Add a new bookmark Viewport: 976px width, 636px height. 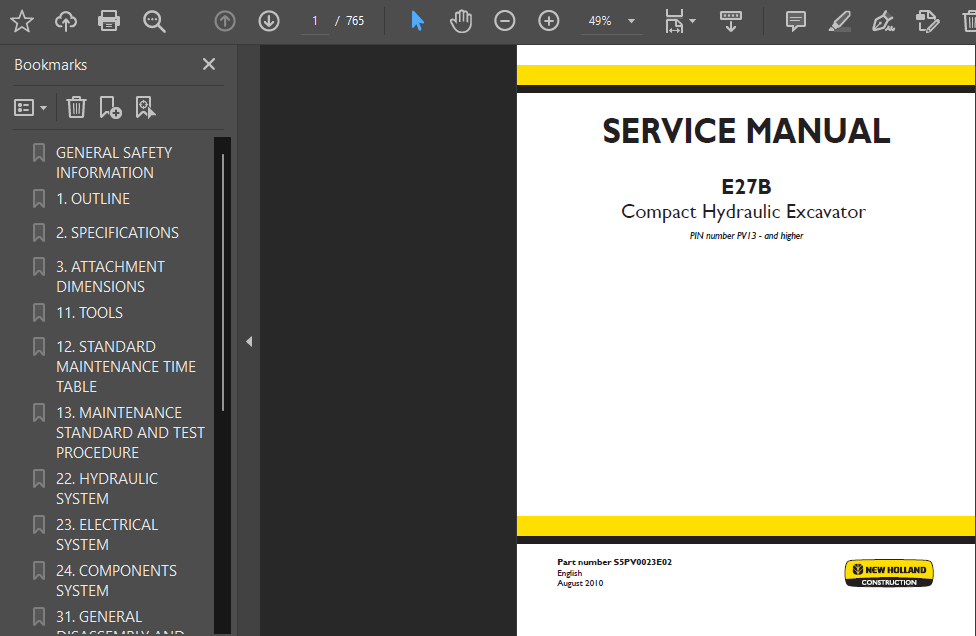[x=110, y=107]
